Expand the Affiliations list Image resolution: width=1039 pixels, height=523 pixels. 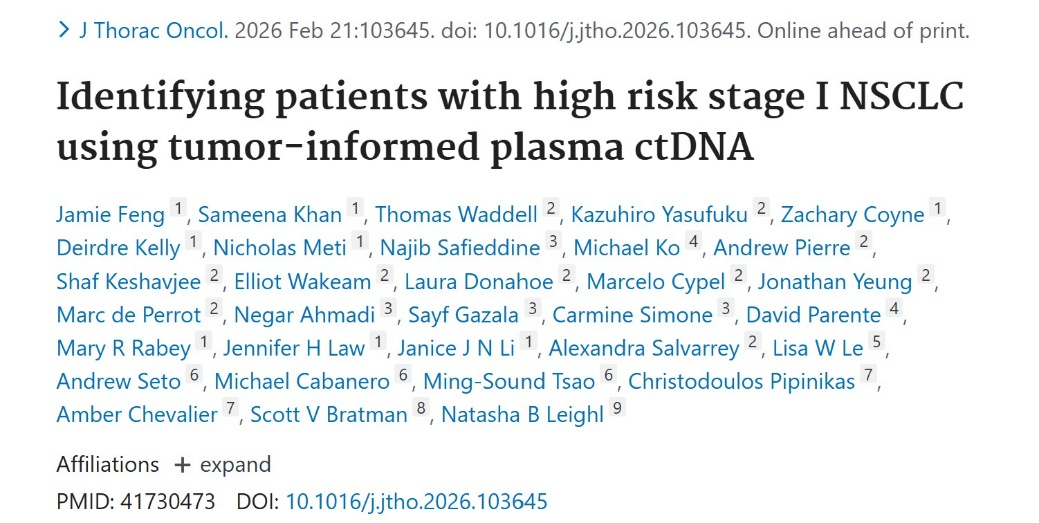(x=222, y=465)
